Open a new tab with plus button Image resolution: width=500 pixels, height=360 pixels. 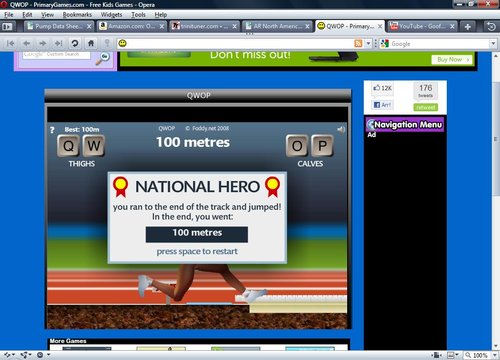(468, 27)
